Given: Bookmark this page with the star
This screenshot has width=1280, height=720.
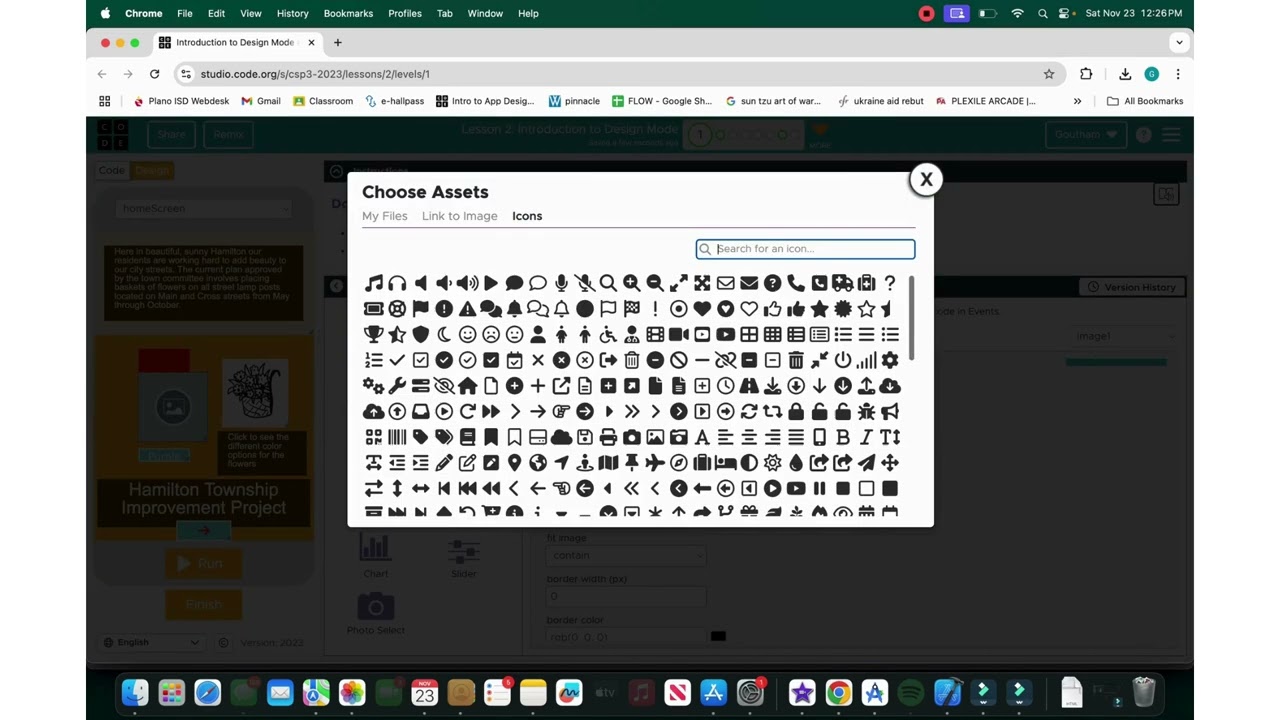Looking at the screenshot, I should coord(1049,74).
